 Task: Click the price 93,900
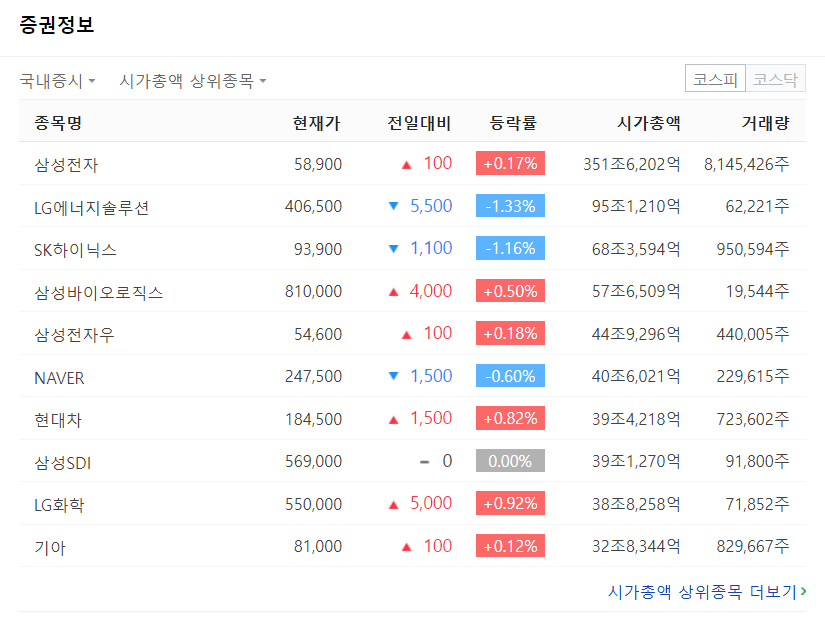coord(318,249)
